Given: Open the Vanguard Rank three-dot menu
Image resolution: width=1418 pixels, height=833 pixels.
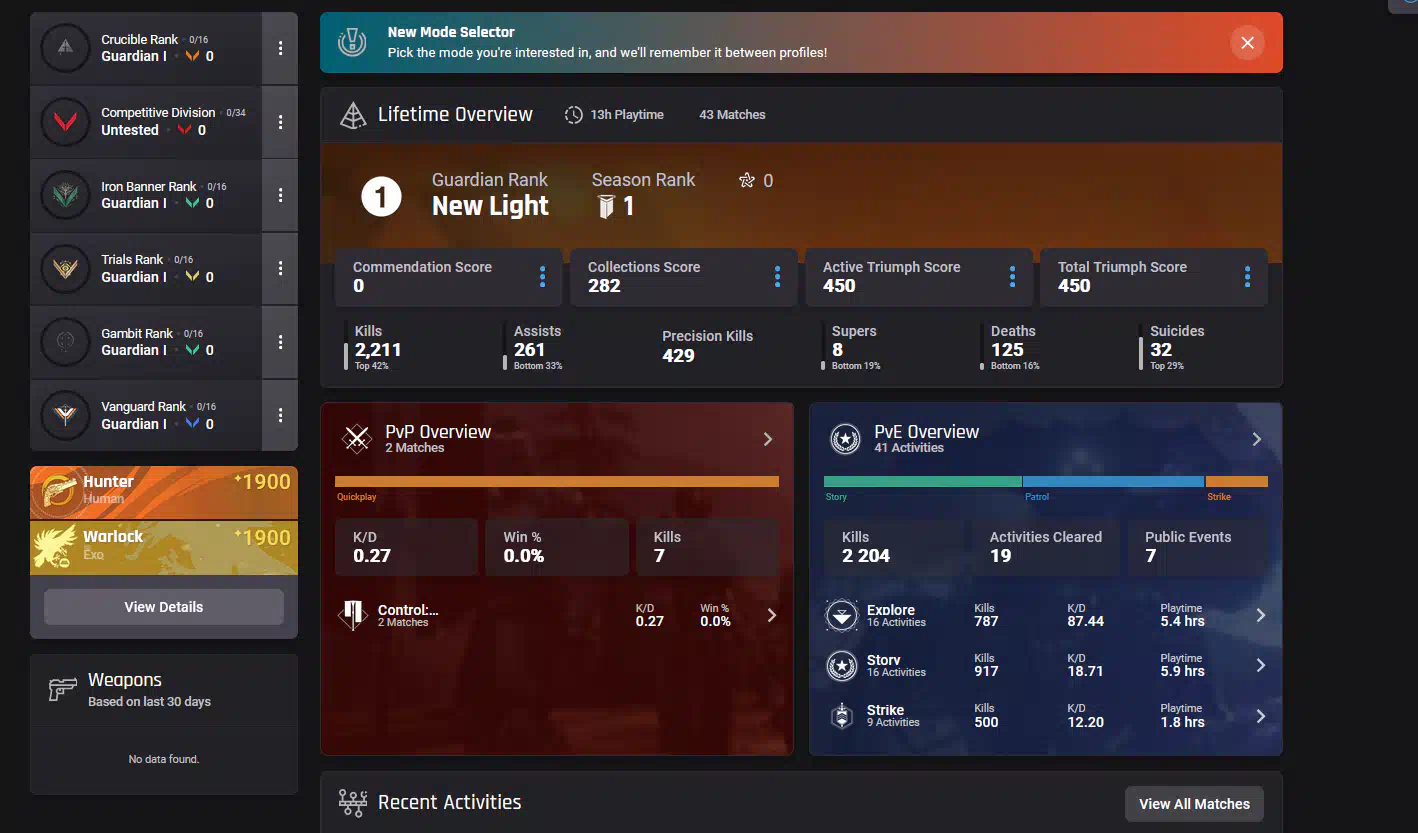Looking at the screenshot, I should click(x=280, y=415).
